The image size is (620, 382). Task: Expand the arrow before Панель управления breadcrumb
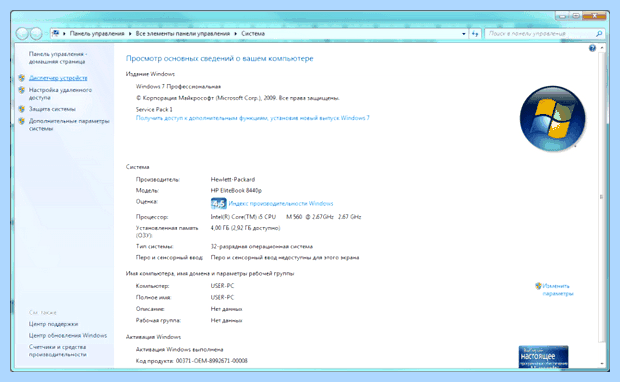click(x=64, y=34)
